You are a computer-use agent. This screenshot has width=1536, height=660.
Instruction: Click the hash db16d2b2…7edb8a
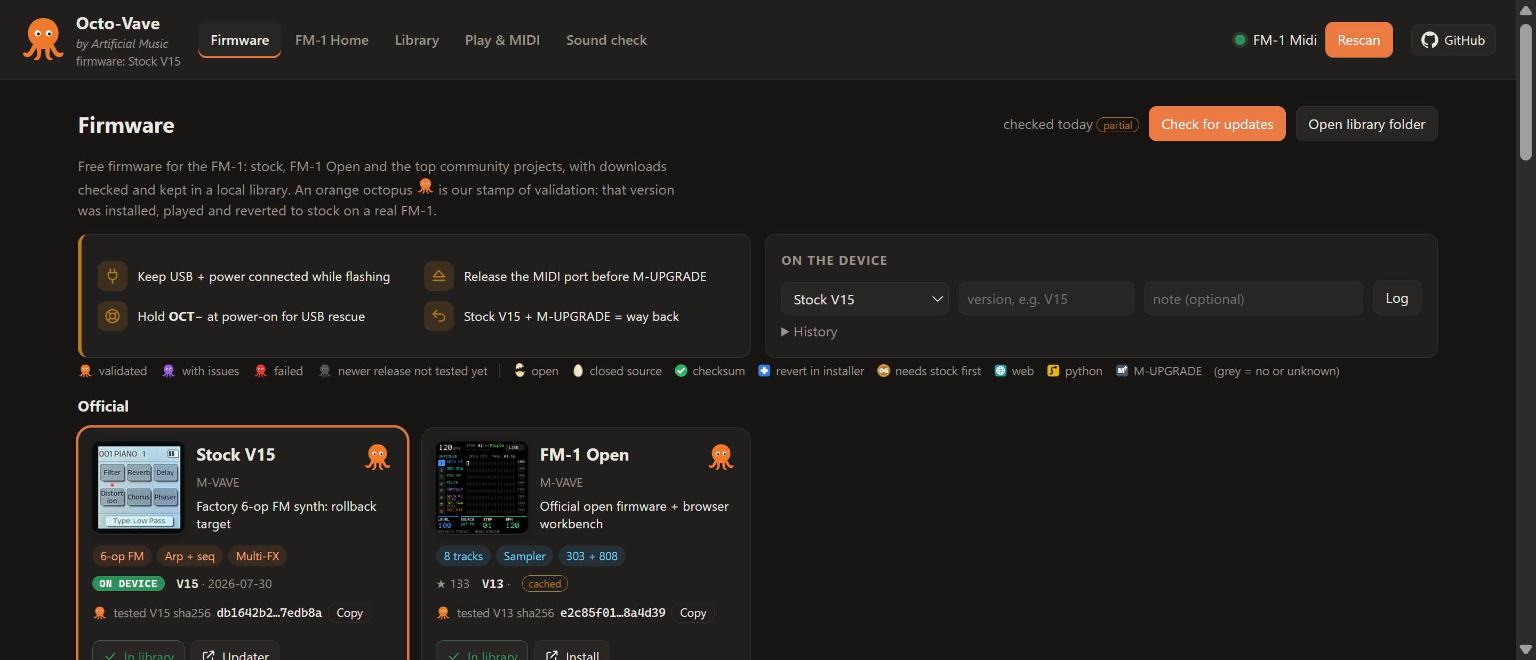click(269, 613)
